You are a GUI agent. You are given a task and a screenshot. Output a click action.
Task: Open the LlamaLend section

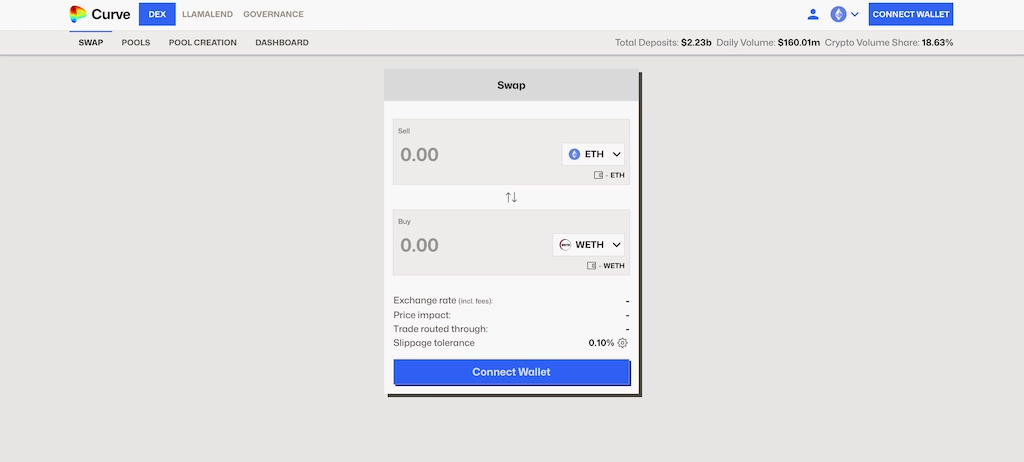(207, 15)
